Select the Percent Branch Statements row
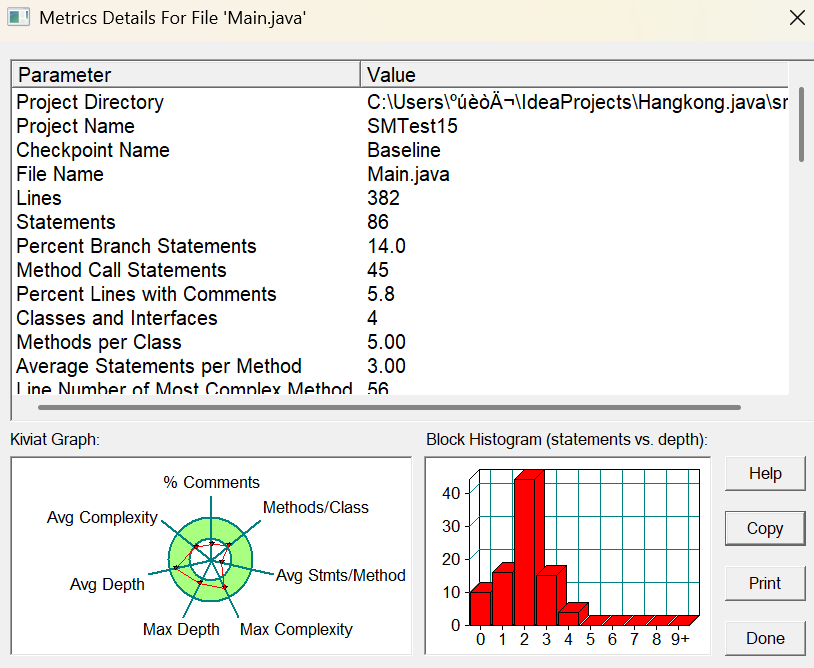Screen dimensions: 814x668 tap(400, 246)
